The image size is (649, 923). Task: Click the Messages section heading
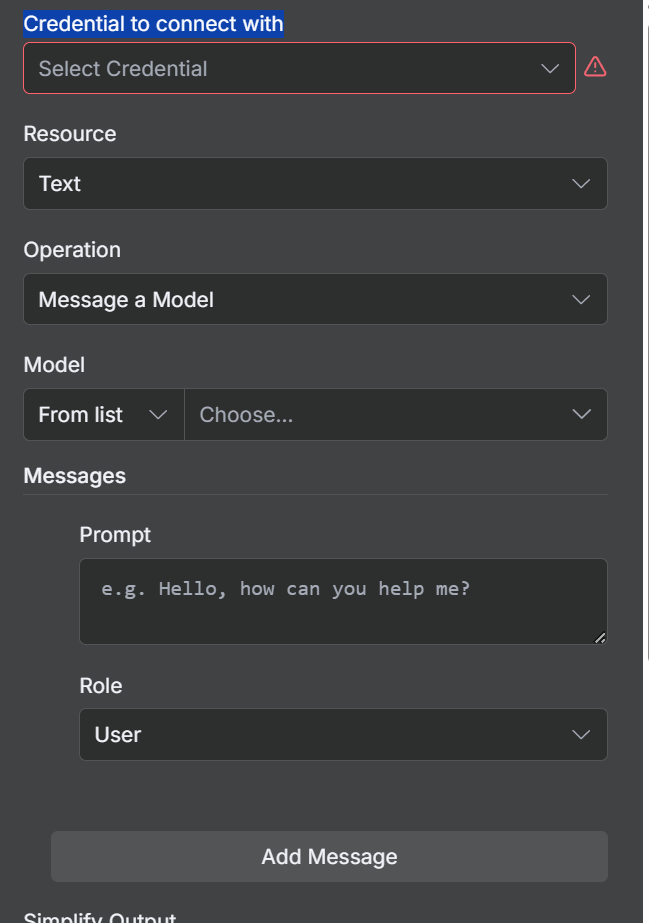(x=75, y=476)
